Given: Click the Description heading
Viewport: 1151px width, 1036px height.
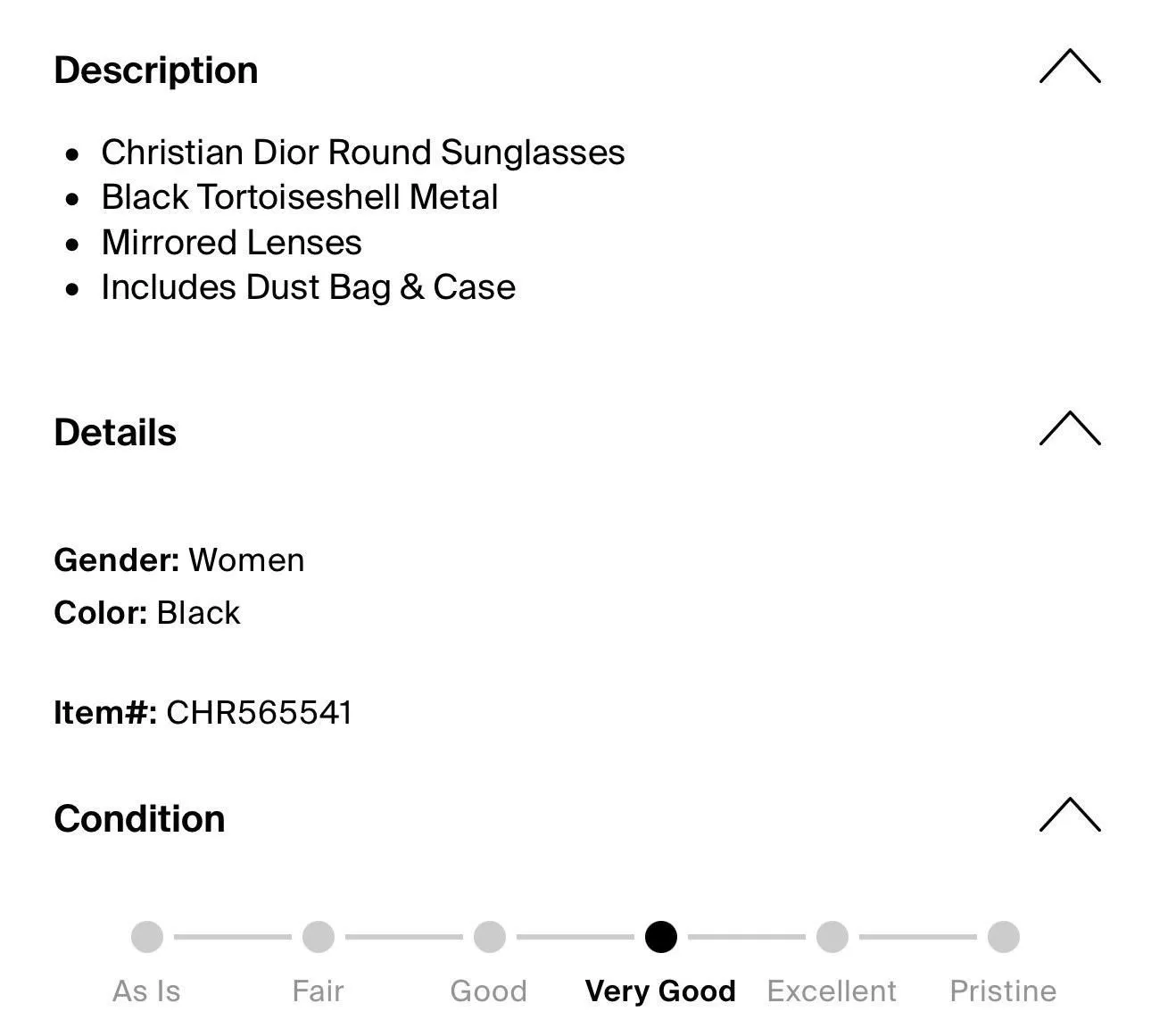Looking at the screenshot, I should click(x=156, y=70).
